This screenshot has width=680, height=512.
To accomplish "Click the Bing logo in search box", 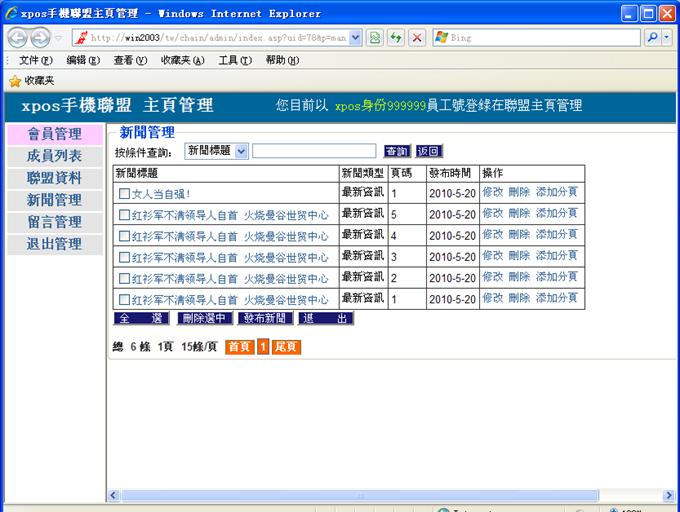I will [x=441, y=37].
